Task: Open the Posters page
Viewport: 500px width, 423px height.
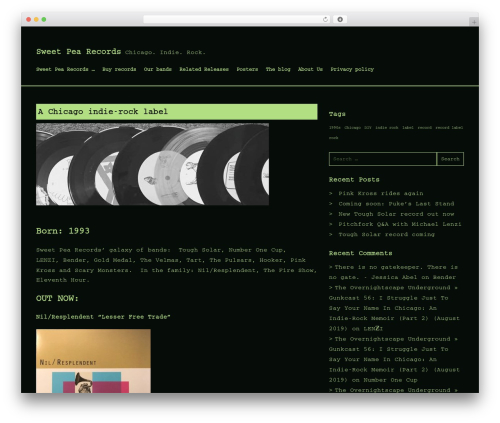Action: click(247, 69)
